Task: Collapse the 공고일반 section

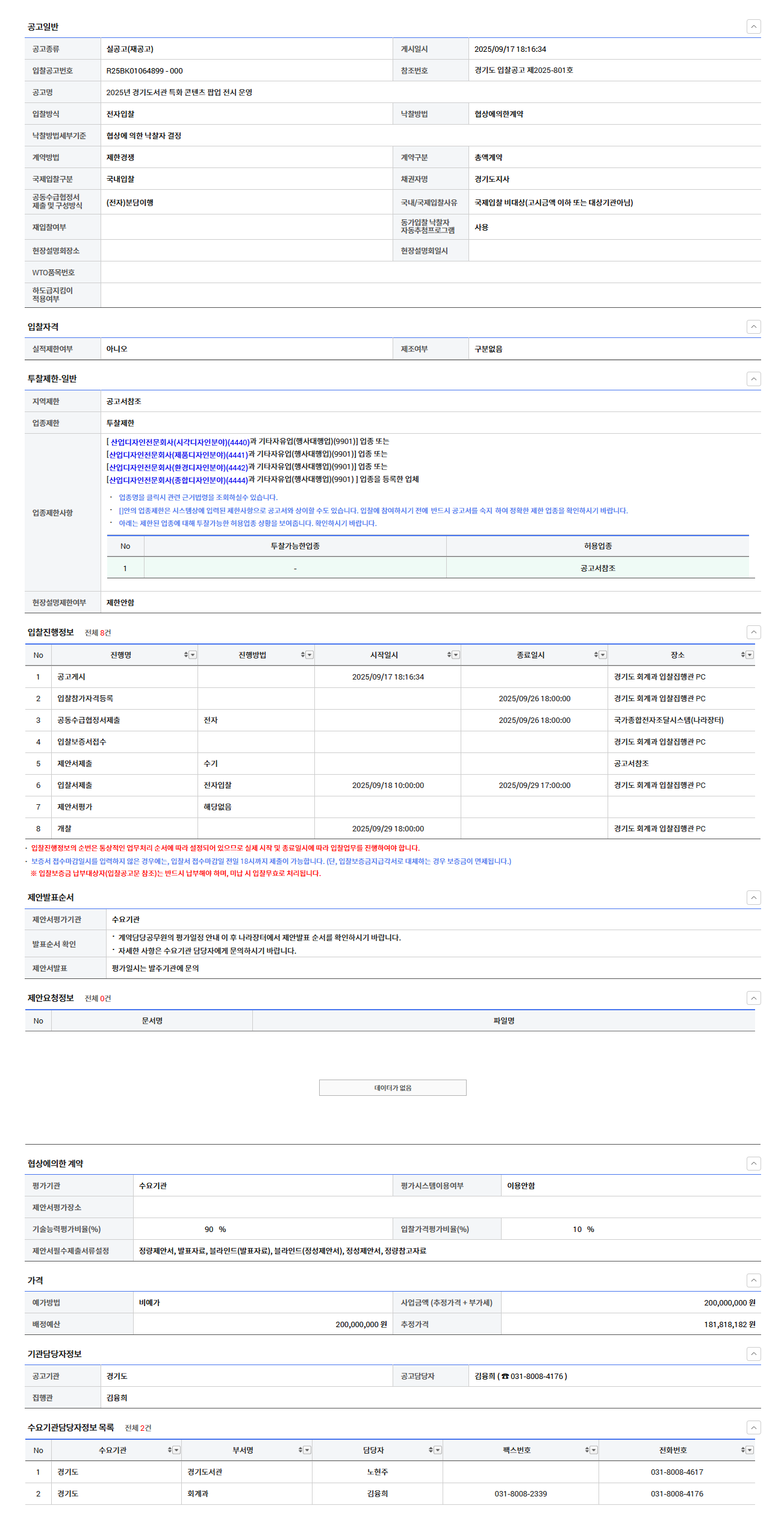Action: pos(753,27)
